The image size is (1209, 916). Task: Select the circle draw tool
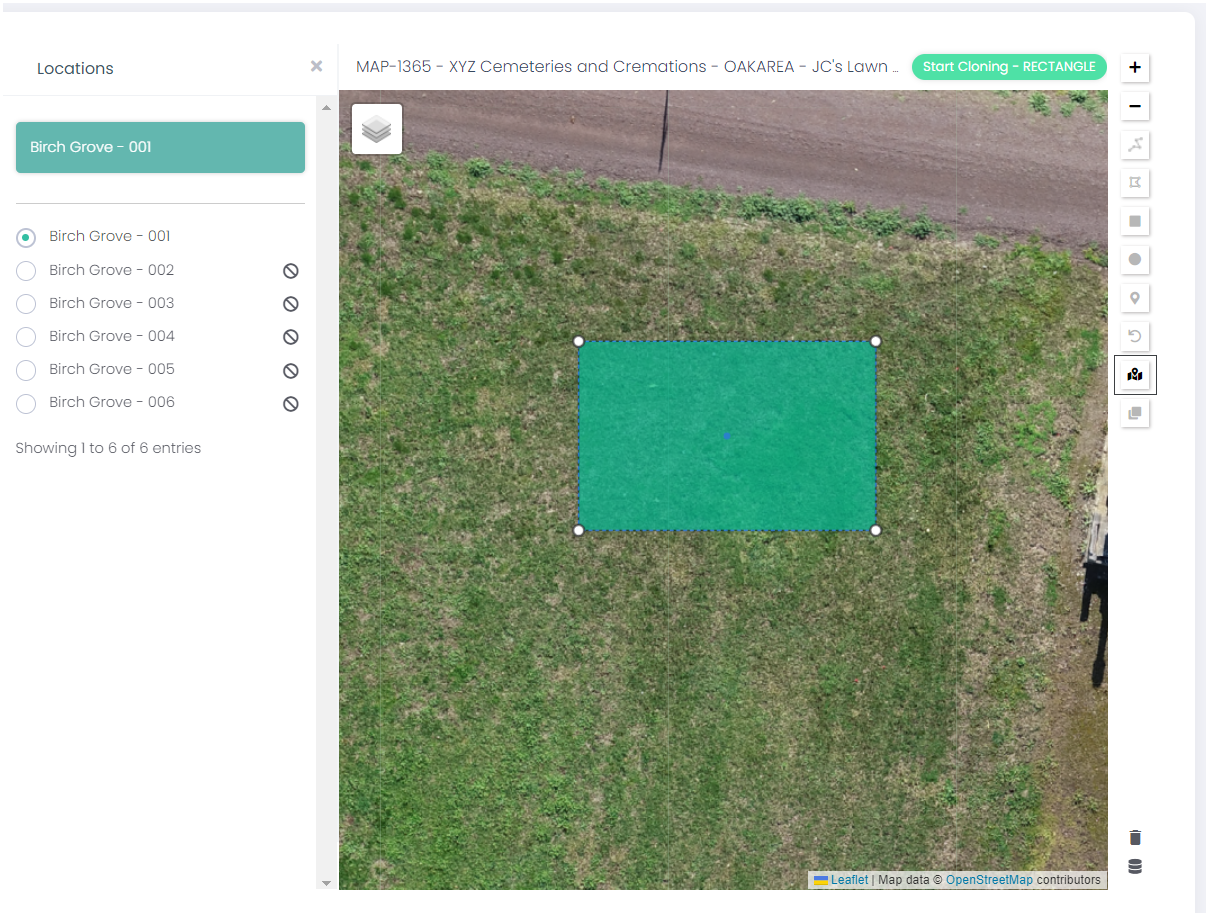point(1135,260)
